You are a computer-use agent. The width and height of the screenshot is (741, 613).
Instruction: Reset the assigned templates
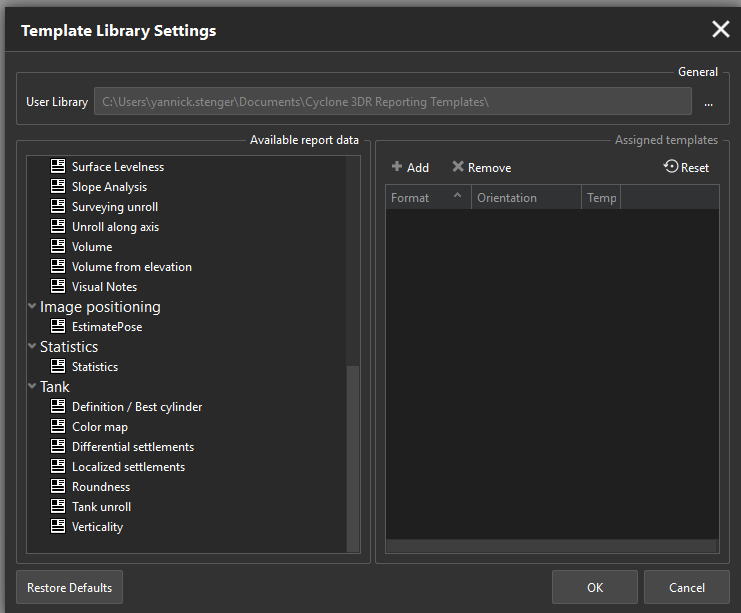point(686,168)
